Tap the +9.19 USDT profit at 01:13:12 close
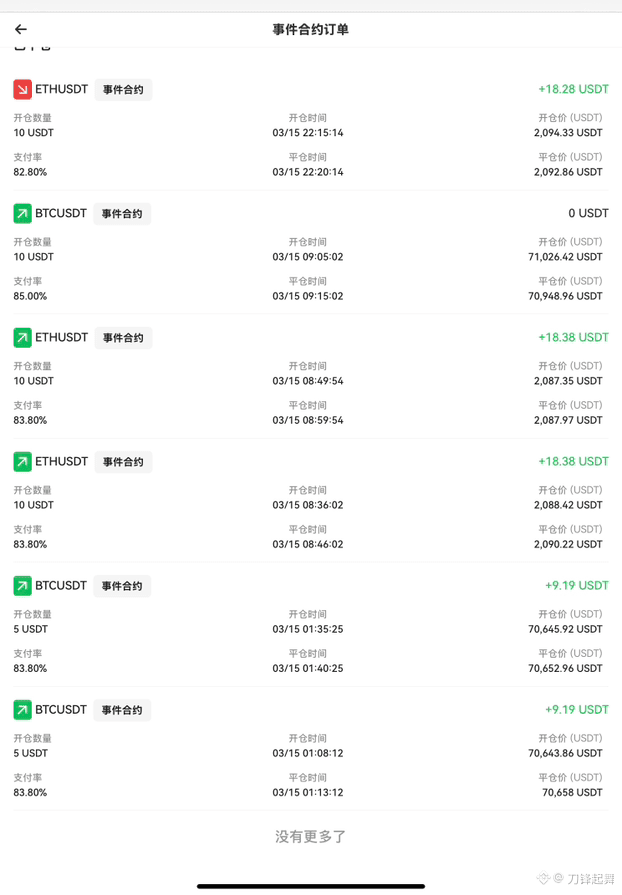Viewport: 622px width, 895px height. (x=577, y=709)
